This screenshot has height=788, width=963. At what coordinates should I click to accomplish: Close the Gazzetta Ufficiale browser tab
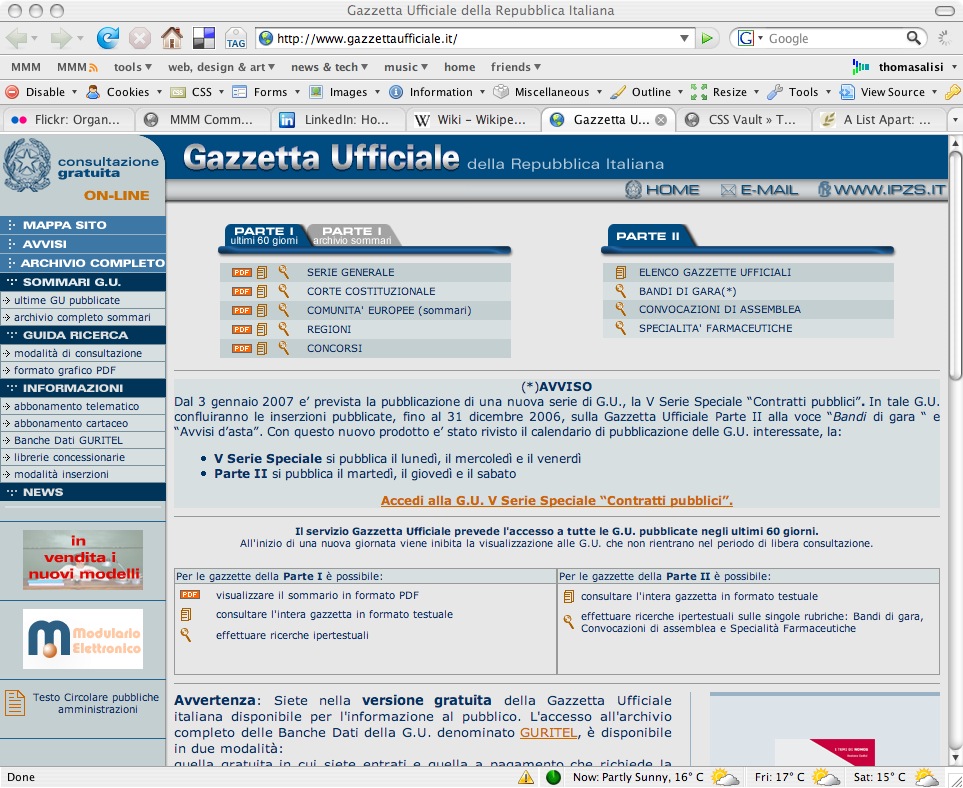coord(660,120)
